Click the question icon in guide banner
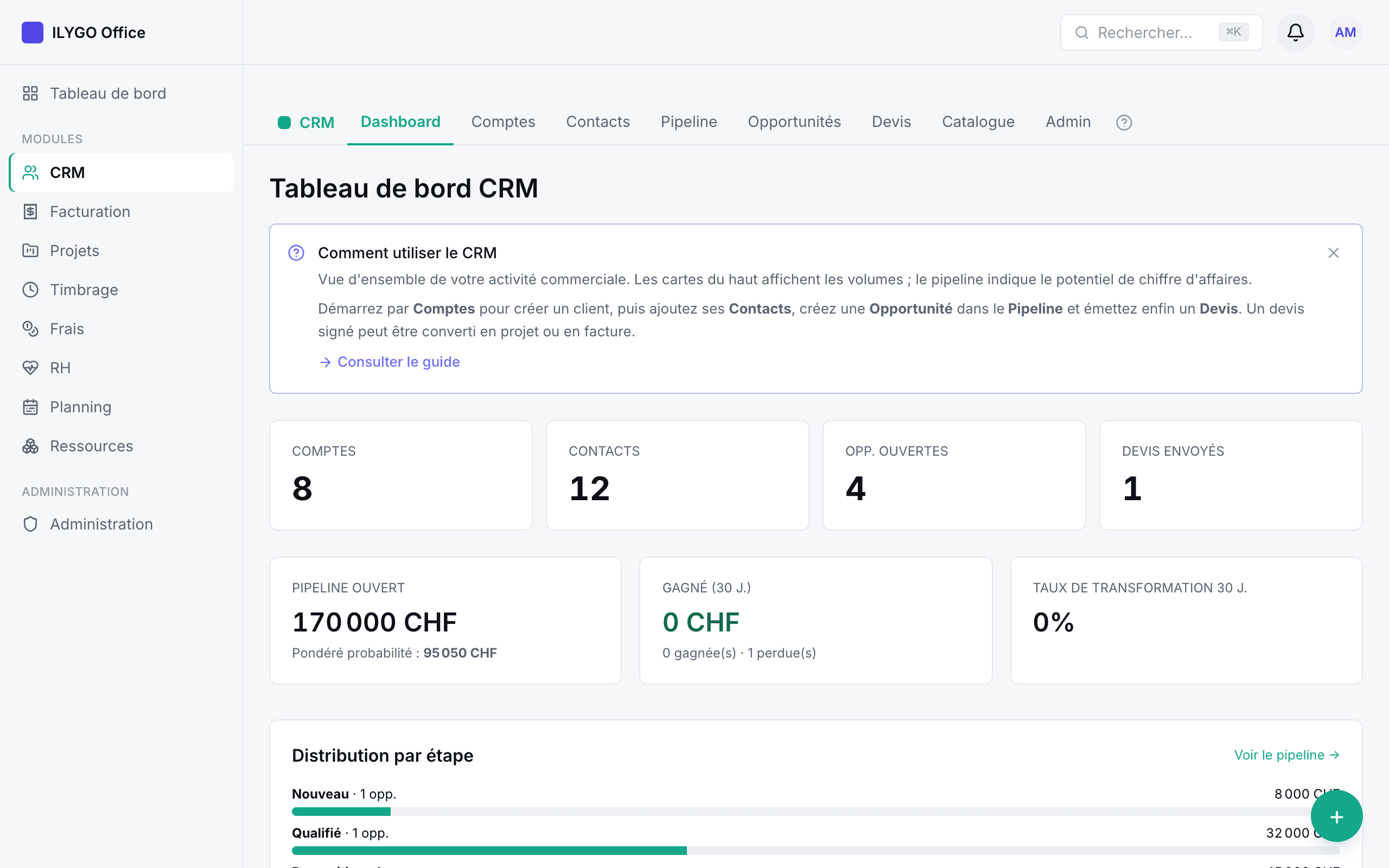Image resolution: width=1389 pixels, height=868 pixels. [x=296, y=253]
